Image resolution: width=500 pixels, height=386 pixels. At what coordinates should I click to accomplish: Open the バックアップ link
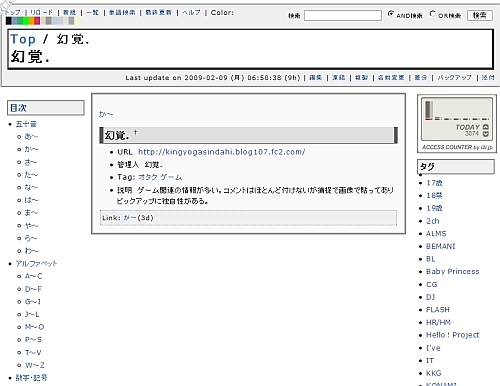click(x=455, y=77)
